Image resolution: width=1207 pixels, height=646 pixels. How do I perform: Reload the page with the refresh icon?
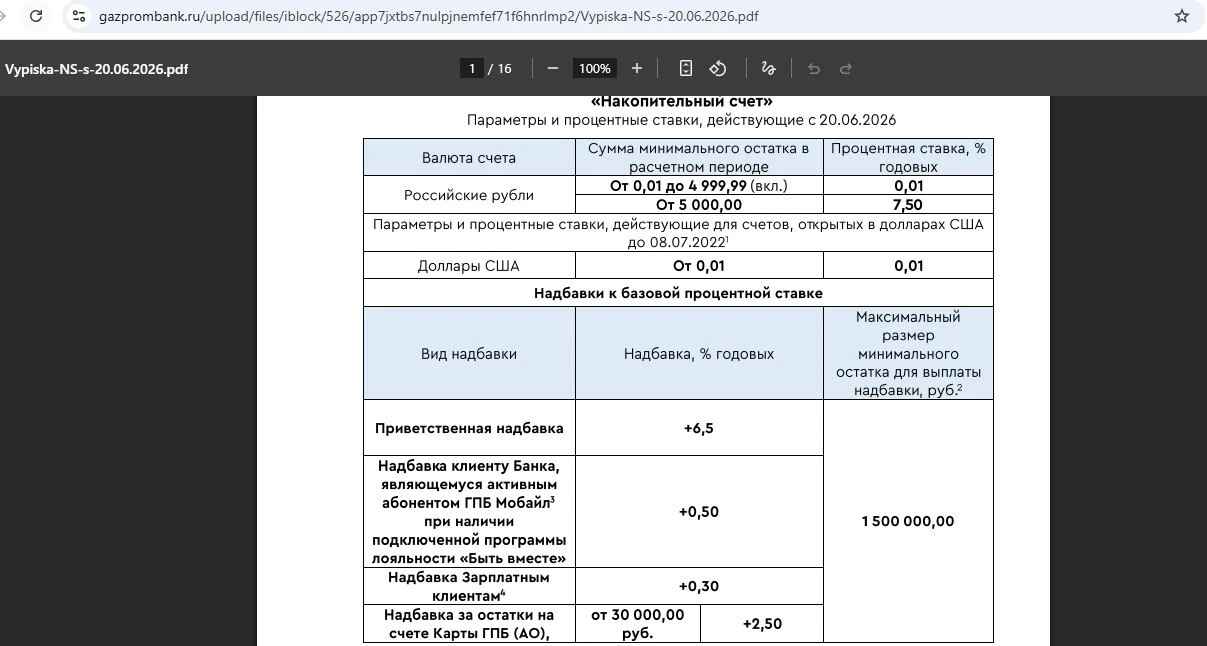point(36,17)
